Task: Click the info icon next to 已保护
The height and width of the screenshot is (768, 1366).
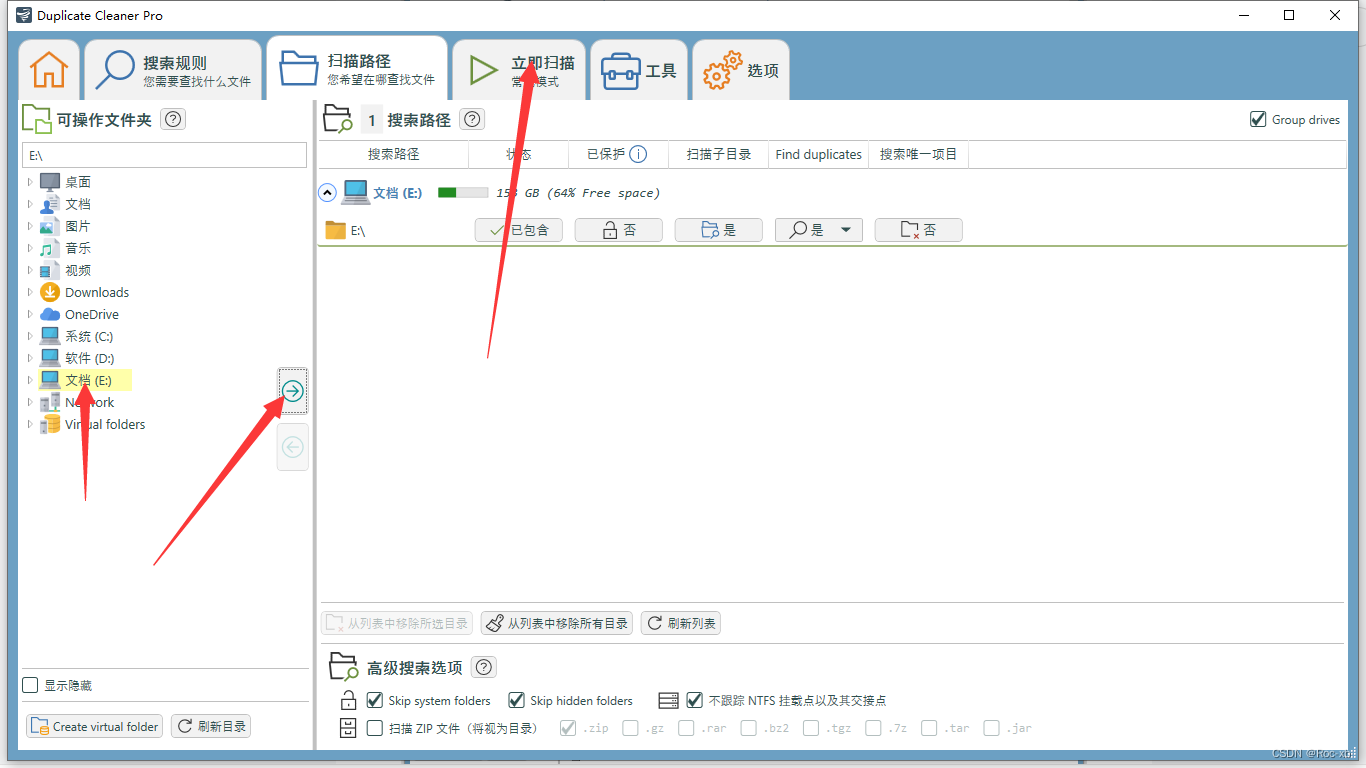Action: tap(638, 154)
